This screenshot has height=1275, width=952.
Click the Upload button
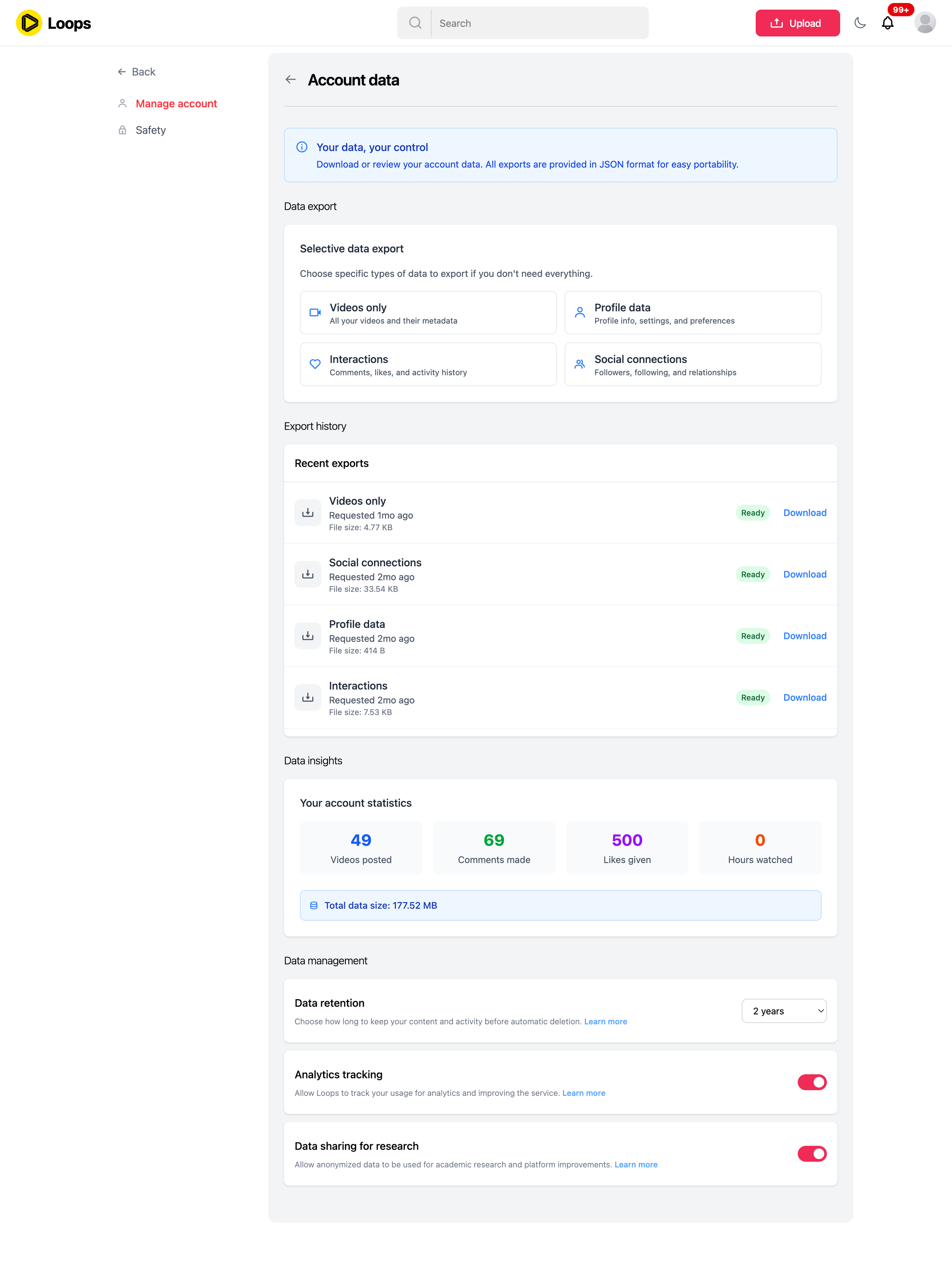[797, 23]
